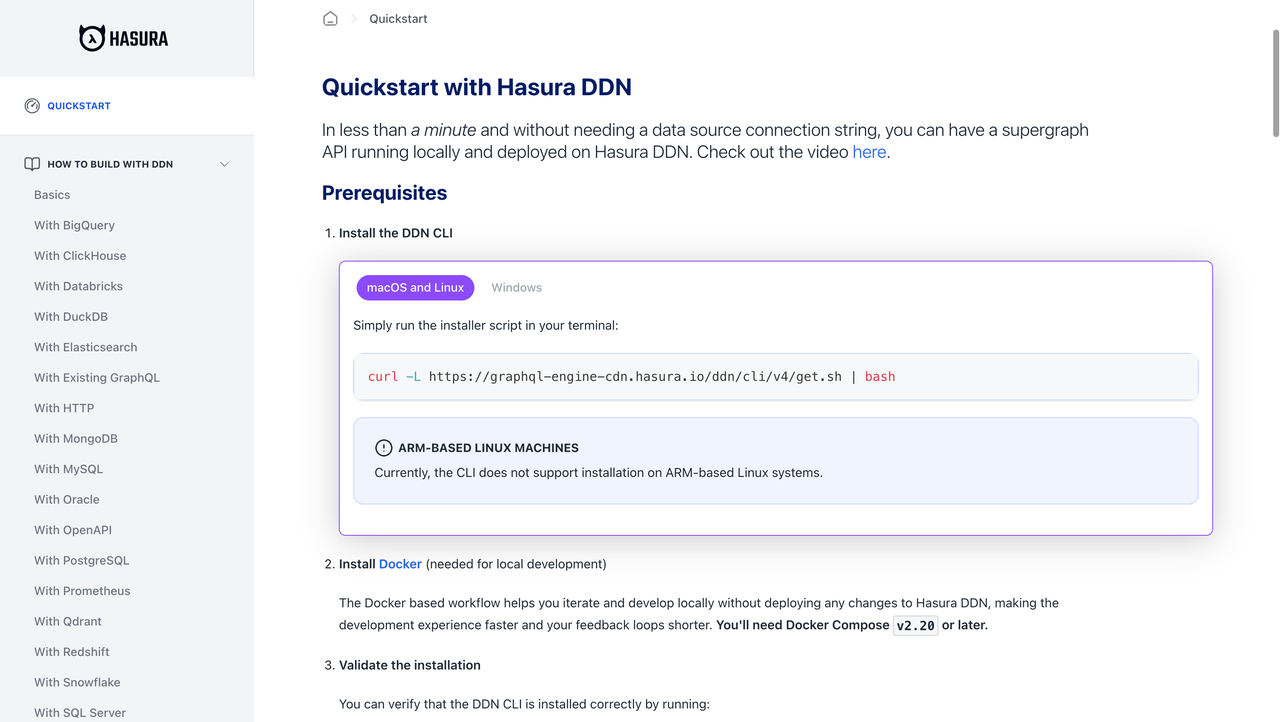This screenshot has height=722, width=1280.
Task: Open Quickstart in the sidebar
Action: pyautogui.click(x=79, y=106)
